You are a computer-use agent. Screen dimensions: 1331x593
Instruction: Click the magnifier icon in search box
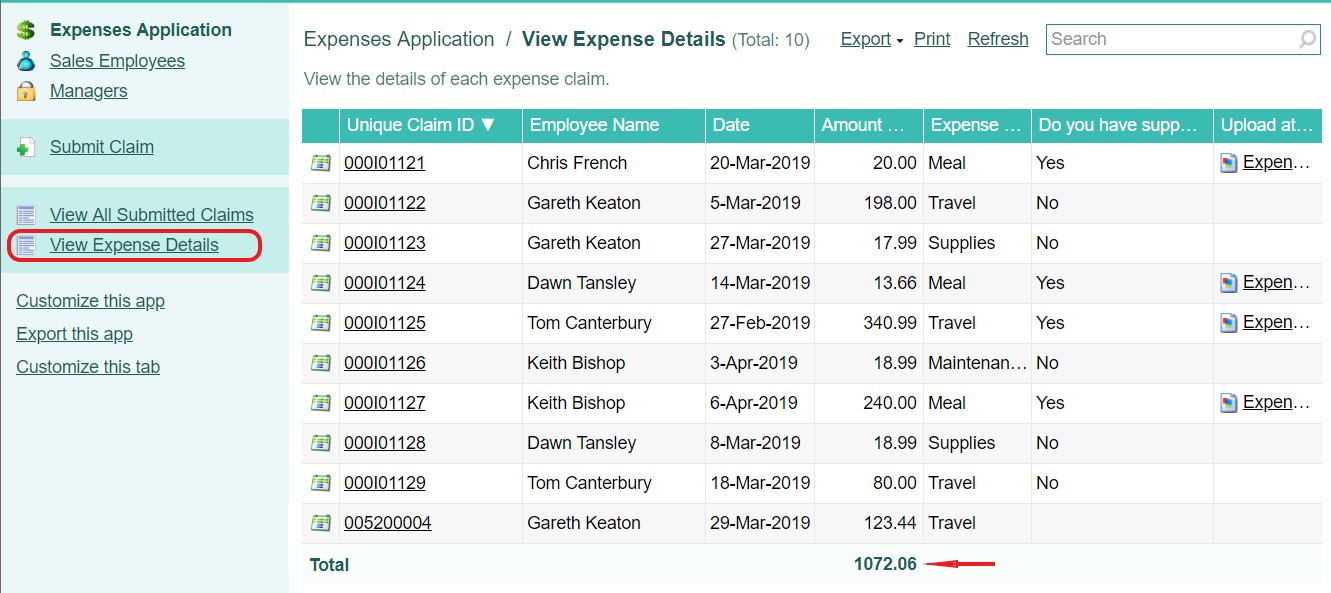[1307, 40]
